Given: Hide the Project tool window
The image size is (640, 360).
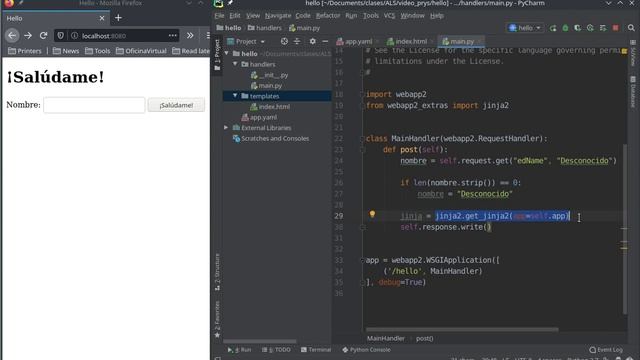Looking at the screenshot, I should coord(325,41).
